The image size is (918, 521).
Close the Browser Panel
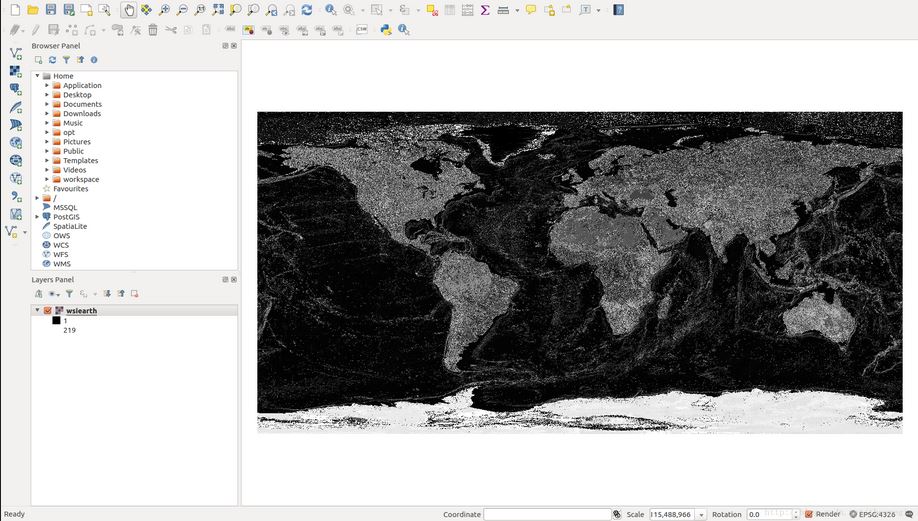point(234,46)
